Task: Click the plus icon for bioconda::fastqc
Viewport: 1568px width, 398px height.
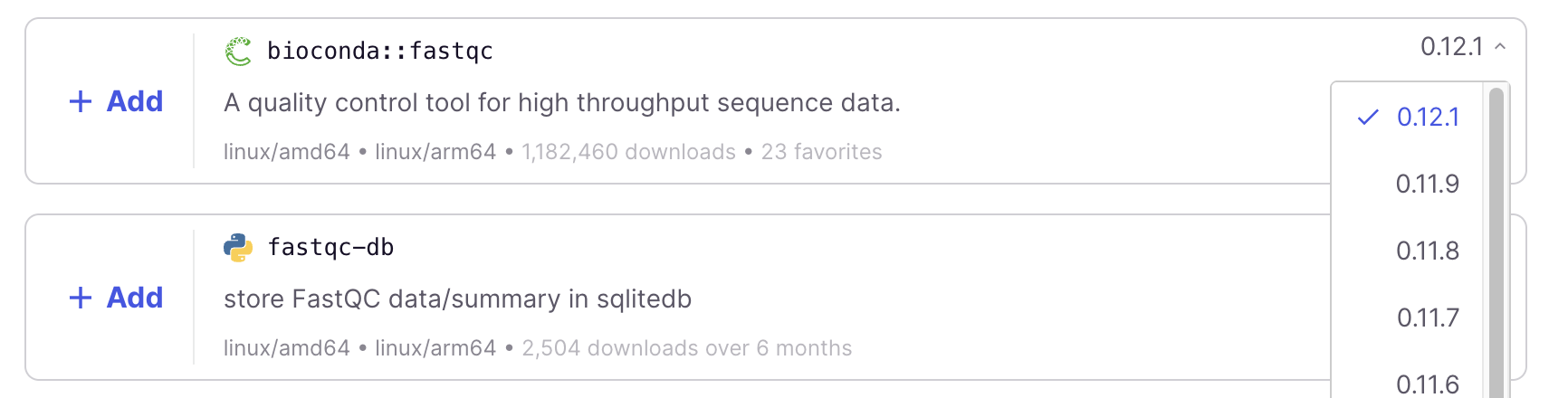Action: coord(81,101)
